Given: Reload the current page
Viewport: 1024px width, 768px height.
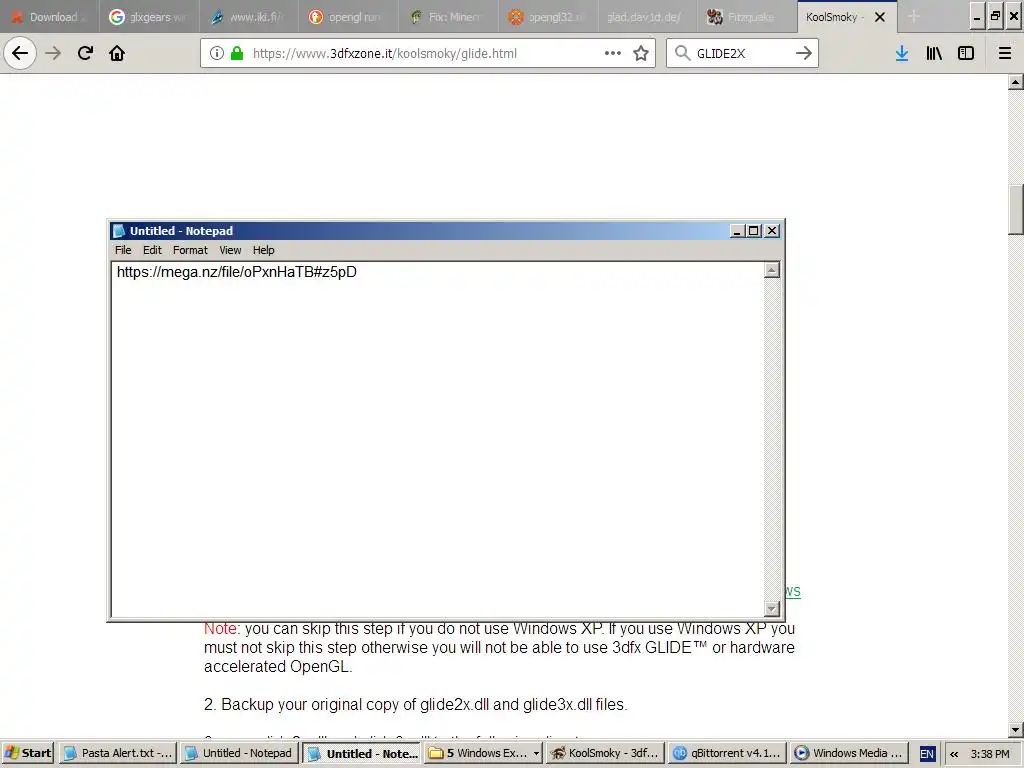Looking at the screenshot, I should pos(85,53).
